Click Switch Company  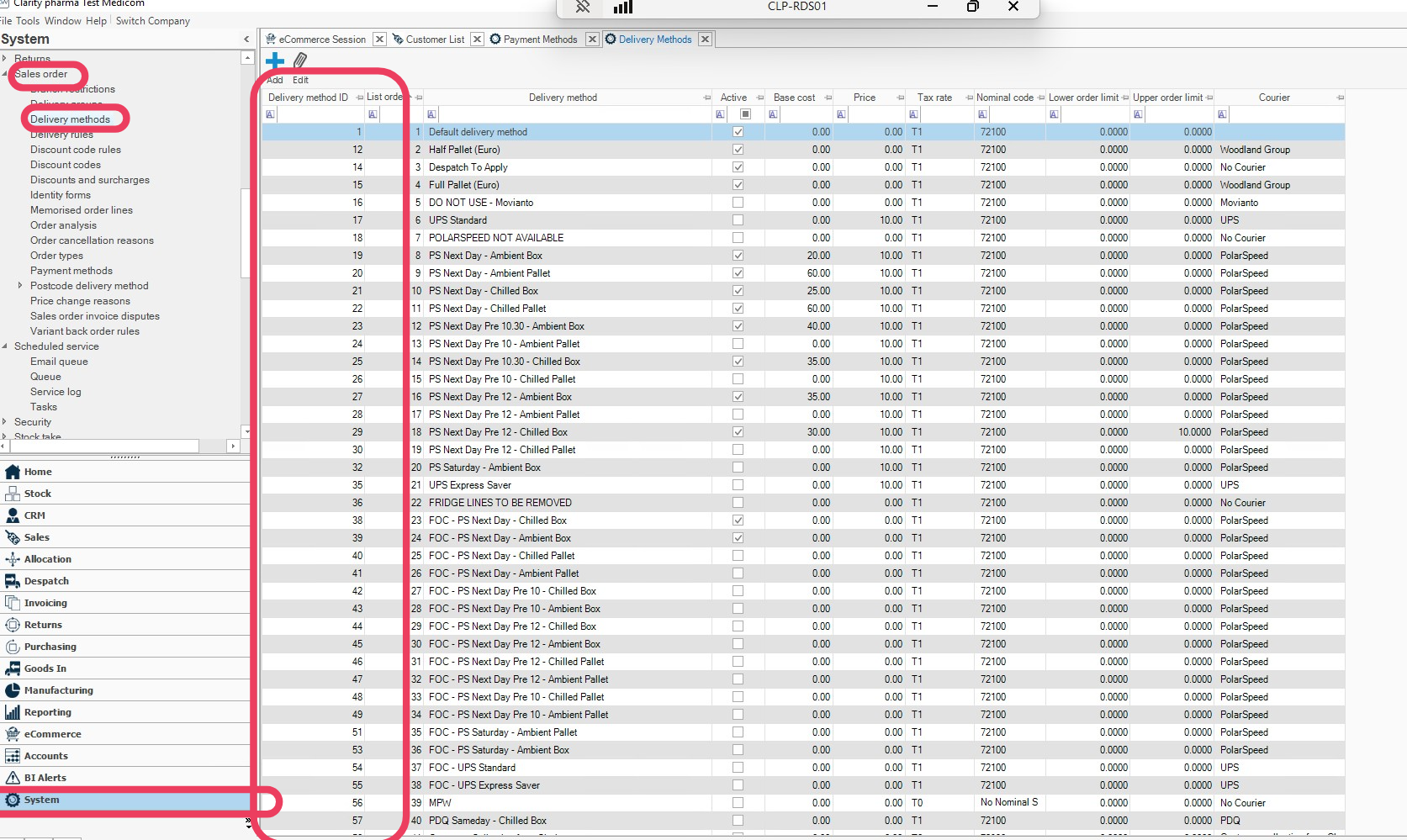coord(153,21)
